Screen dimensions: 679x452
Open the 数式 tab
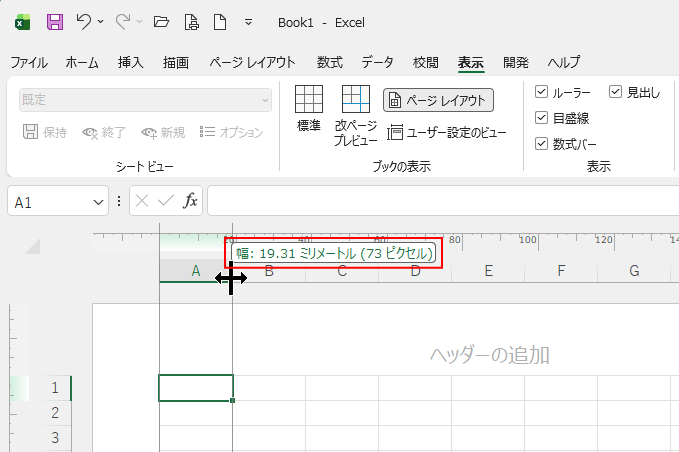330,62
